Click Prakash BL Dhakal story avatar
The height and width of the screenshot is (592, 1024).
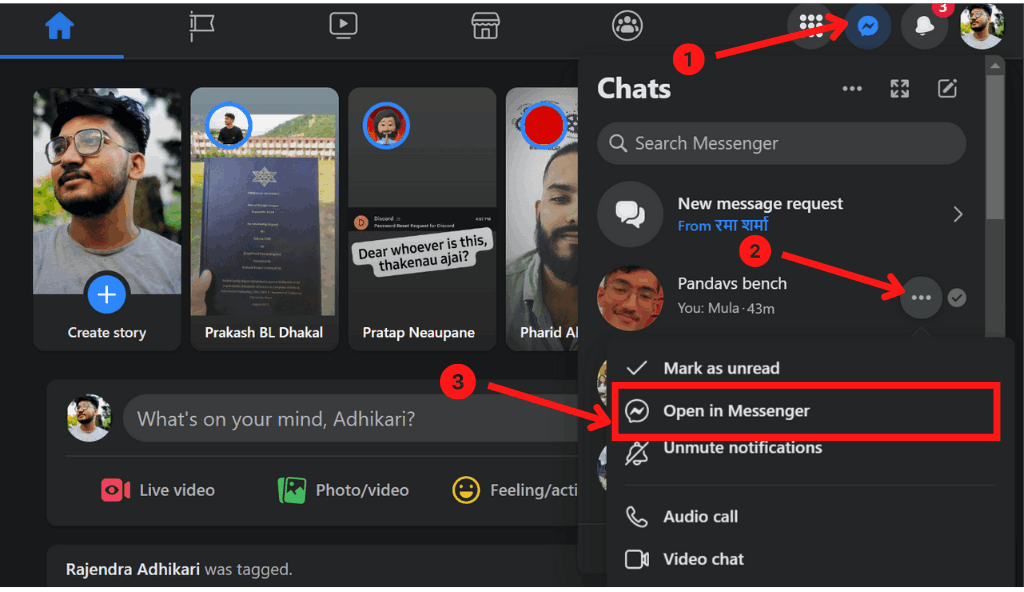coord(229,125)
